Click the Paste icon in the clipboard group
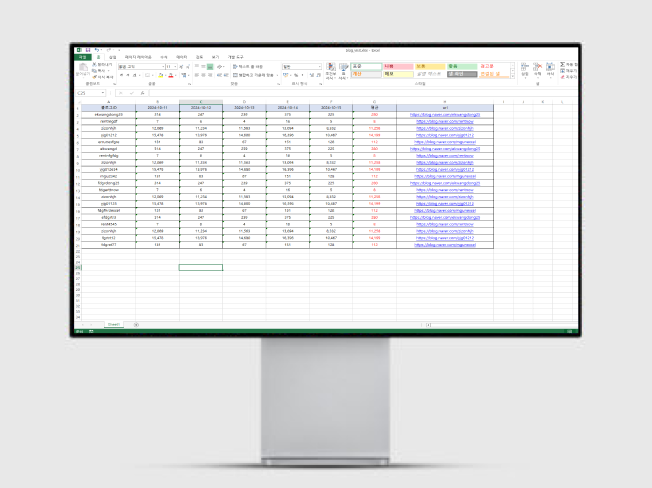The height and width of the screenshot is (488, 652). (x=82, y=69)
